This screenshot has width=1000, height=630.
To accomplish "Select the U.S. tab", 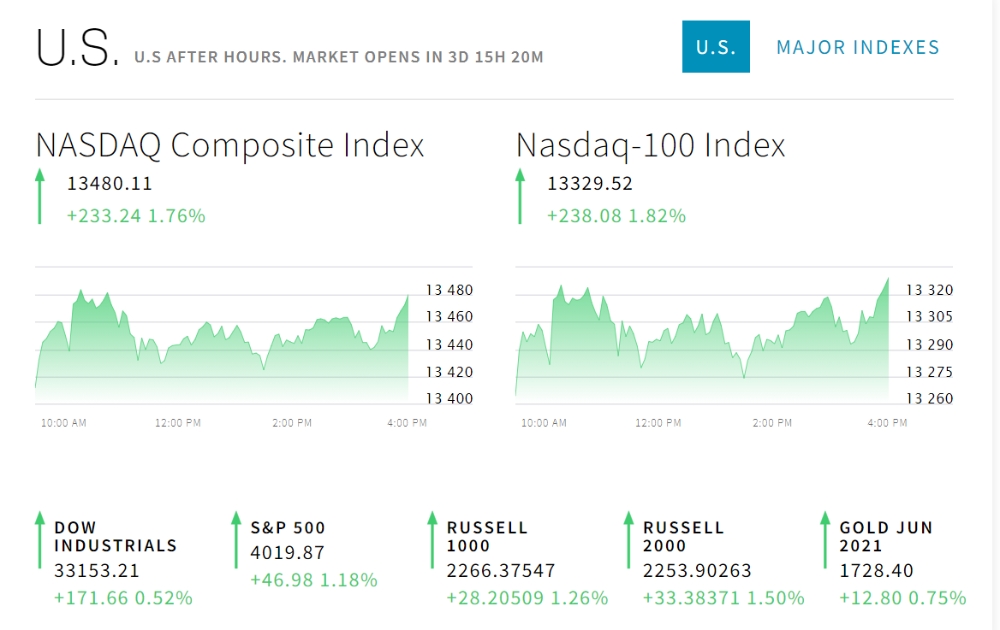I will point(716,47).
